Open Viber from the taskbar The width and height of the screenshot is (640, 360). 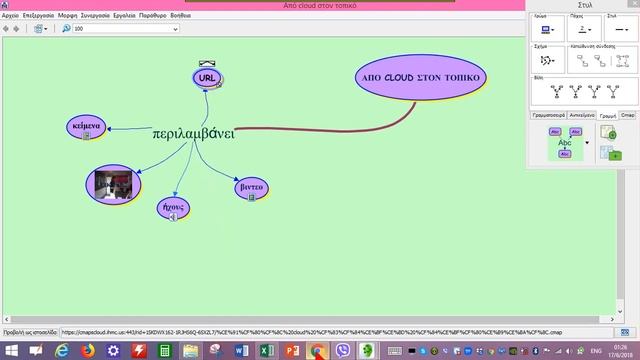(343, 351)
